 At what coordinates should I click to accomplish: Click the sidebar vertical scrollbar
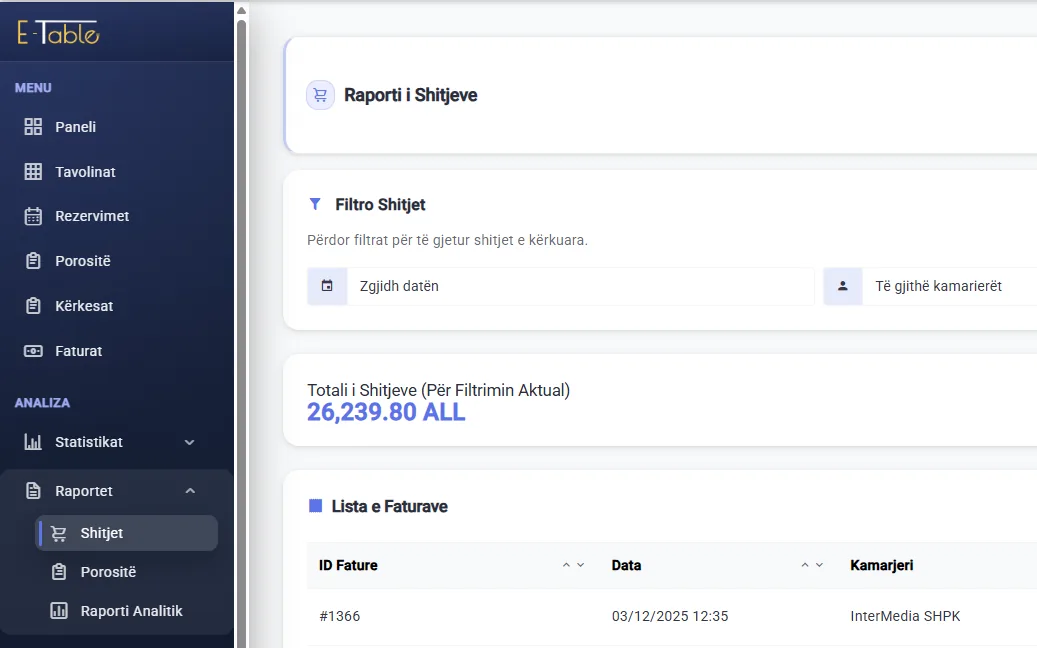(241, 331)
